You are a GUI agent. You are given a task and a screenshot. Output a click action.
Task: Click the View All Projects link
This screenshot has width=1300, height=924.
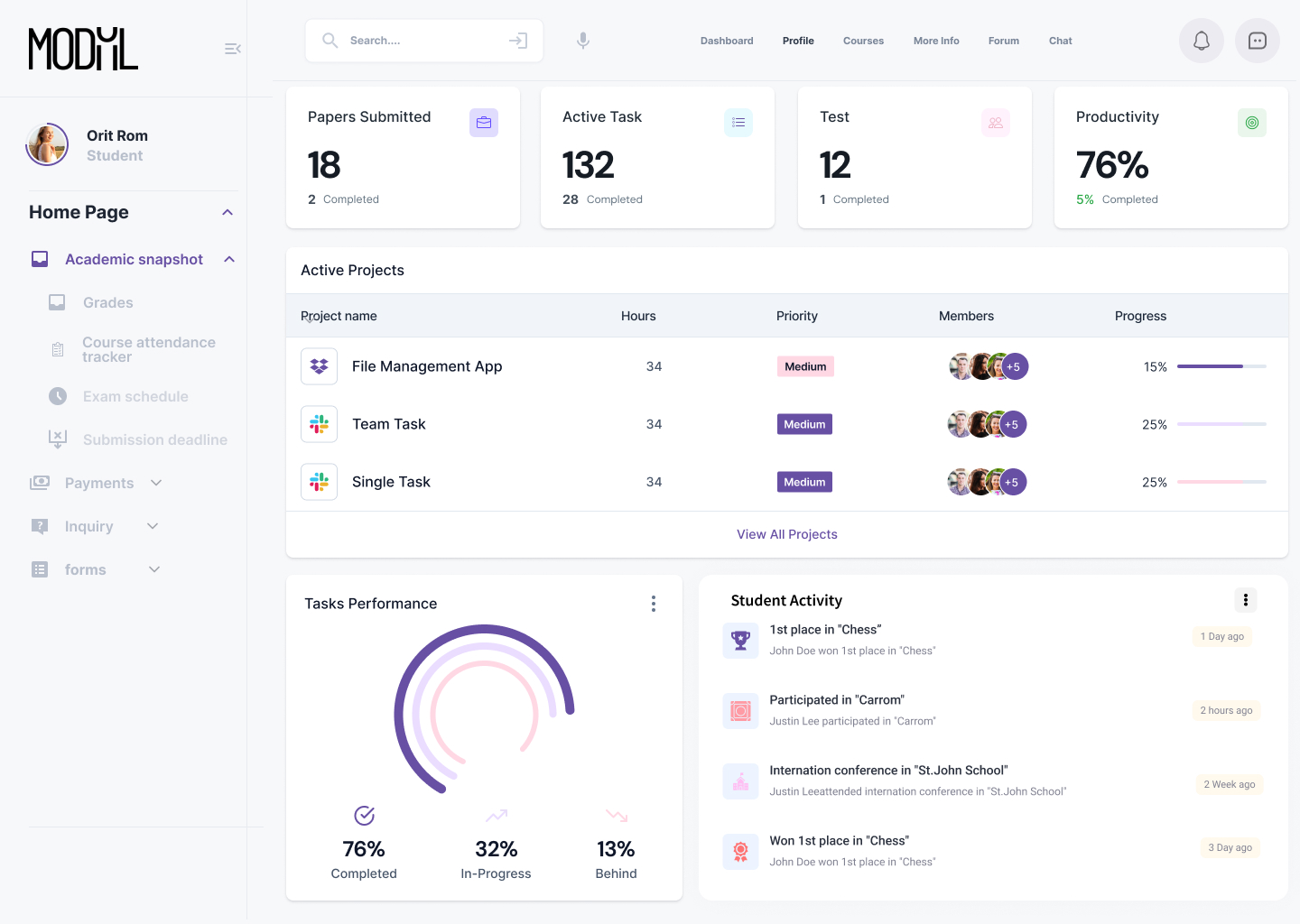point(786,534)
